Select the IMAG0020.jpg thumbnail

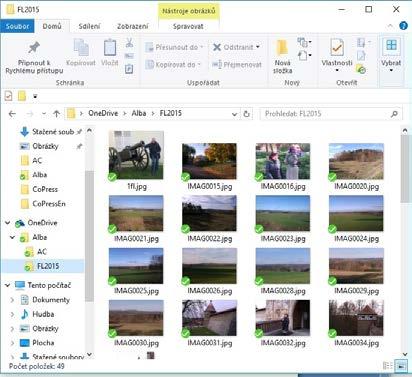(x=356, y=161)
